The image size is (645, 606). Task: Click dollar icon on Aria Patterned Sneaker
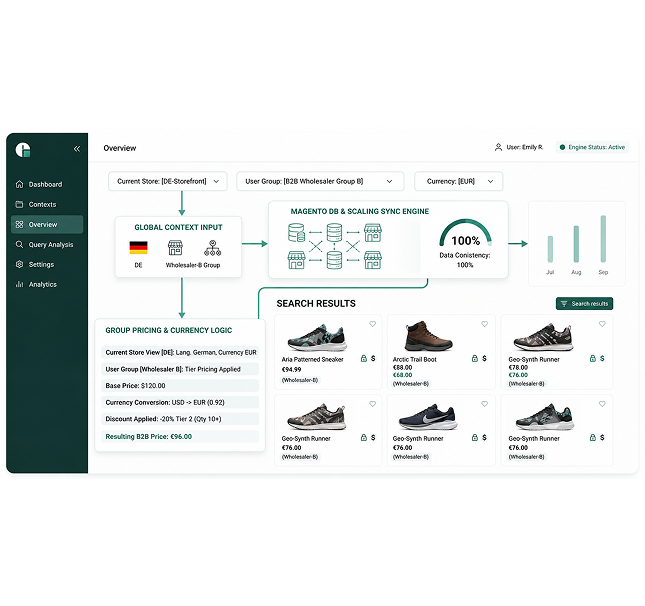pos(373,358)
